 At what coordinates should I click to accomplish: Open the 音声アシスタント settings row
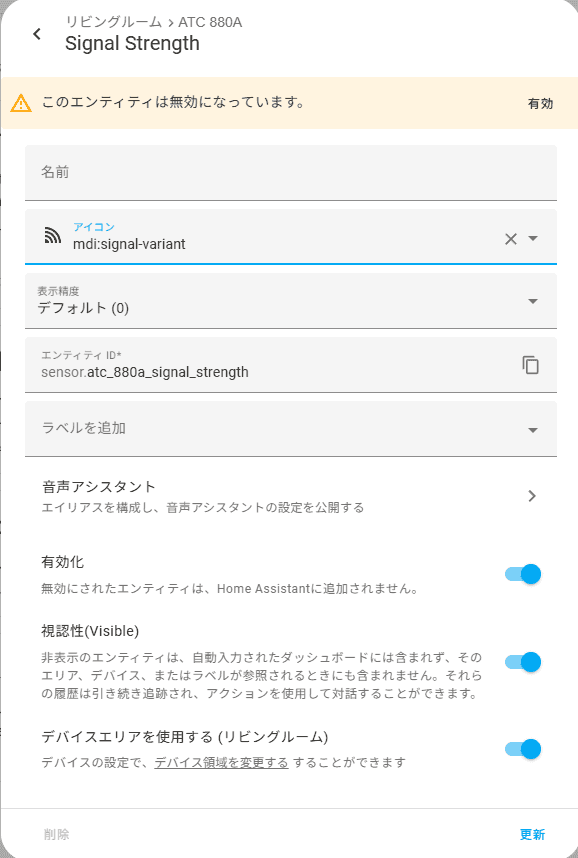pos(291,496)
